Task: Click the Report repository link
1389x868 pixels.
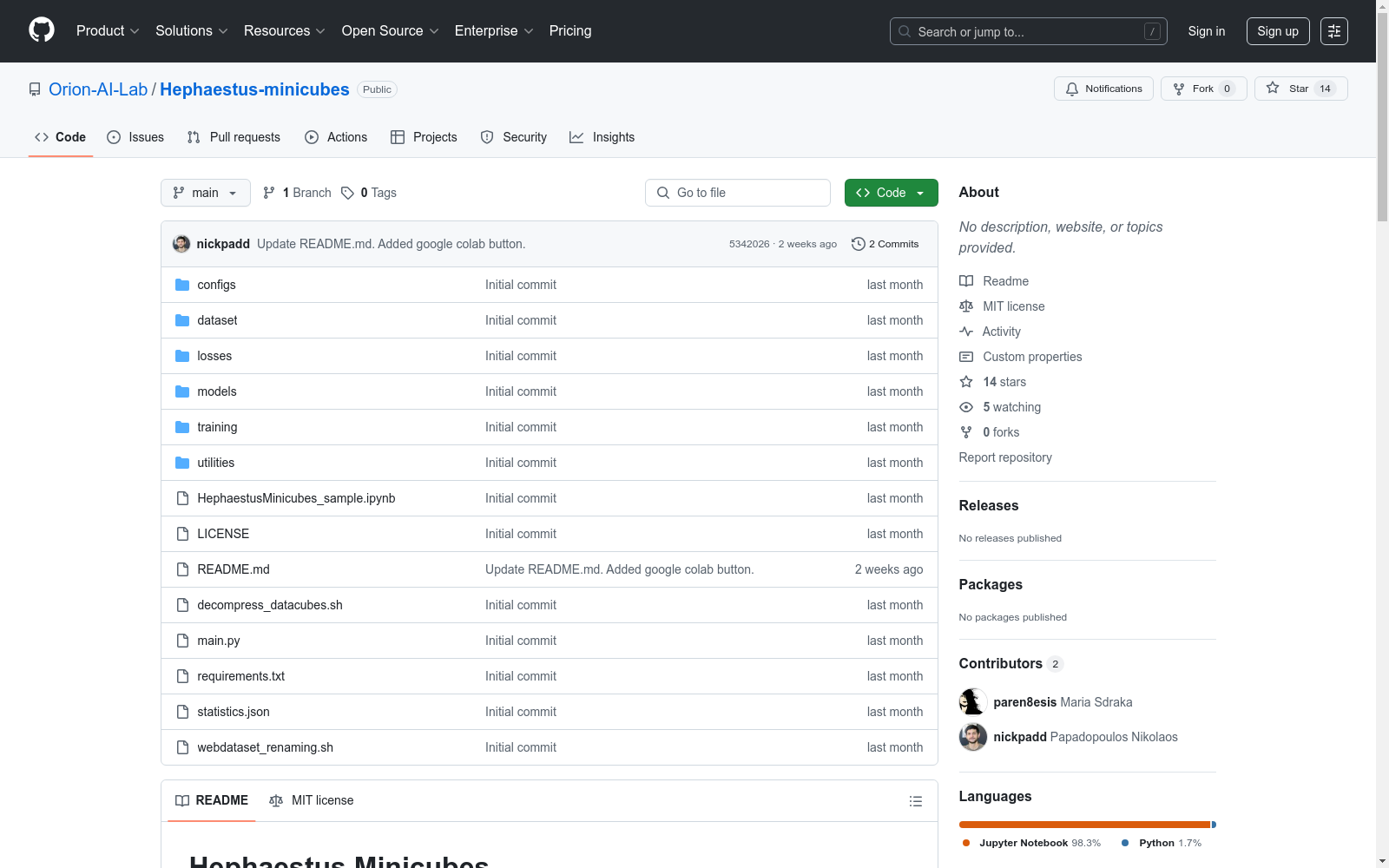Action: click(1005, 457)
